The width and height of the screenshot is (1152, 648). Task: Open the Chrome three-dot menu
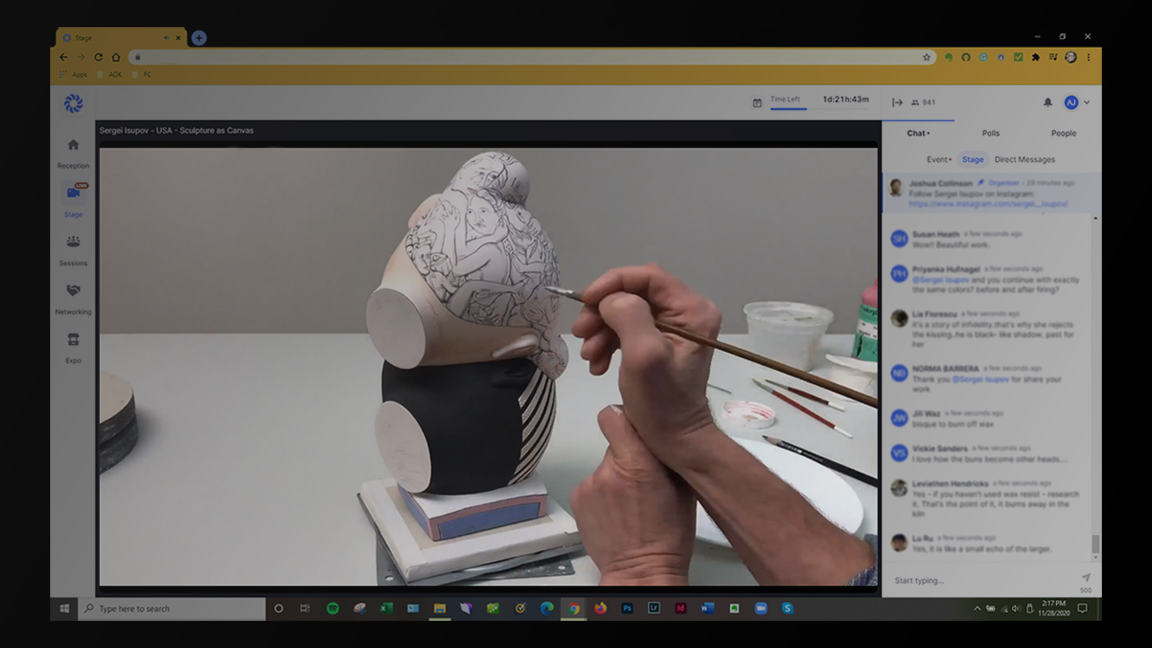coord(1088,57)
